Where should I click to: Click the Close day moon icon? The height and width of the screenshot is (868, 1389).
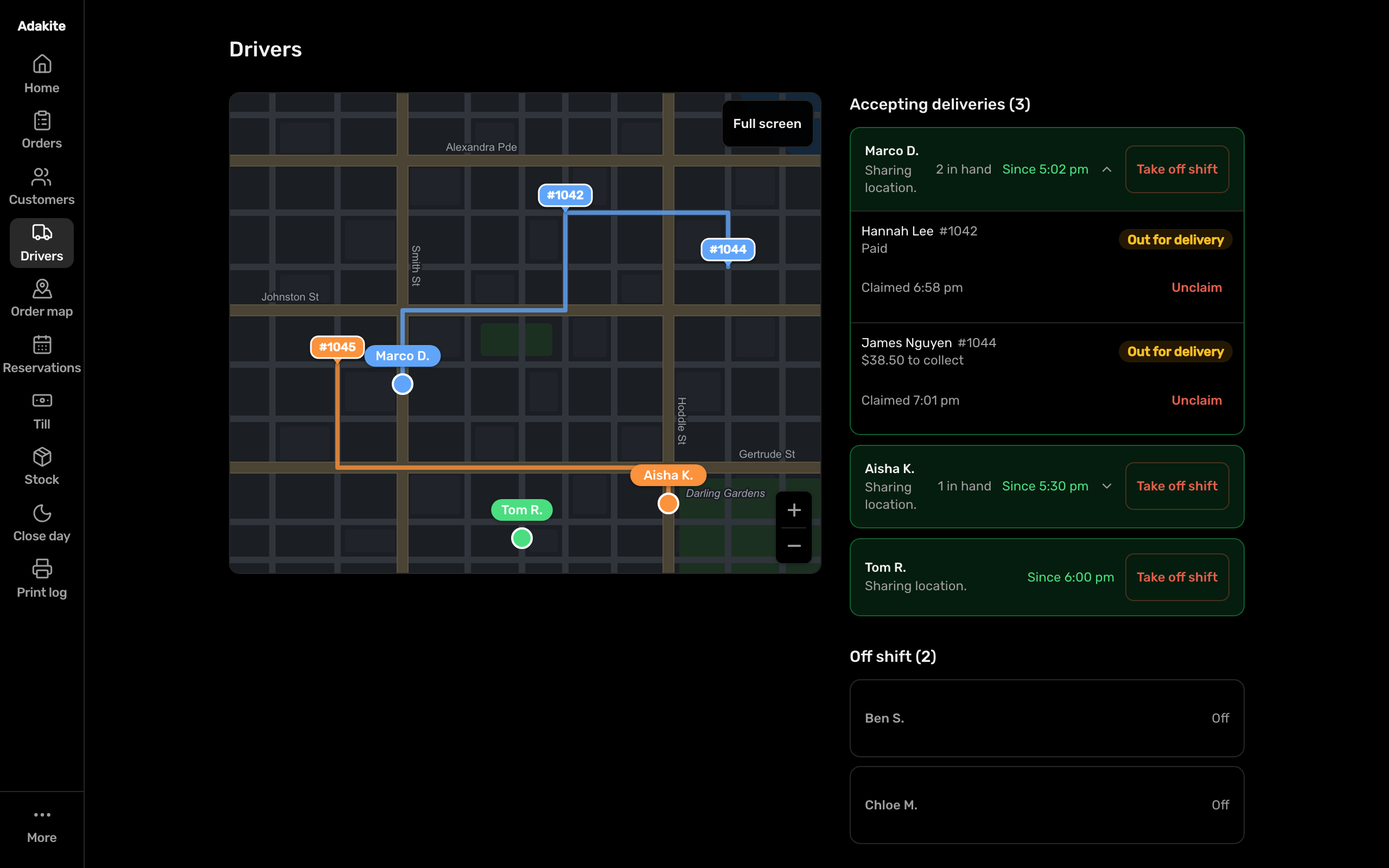click(42, 513)
